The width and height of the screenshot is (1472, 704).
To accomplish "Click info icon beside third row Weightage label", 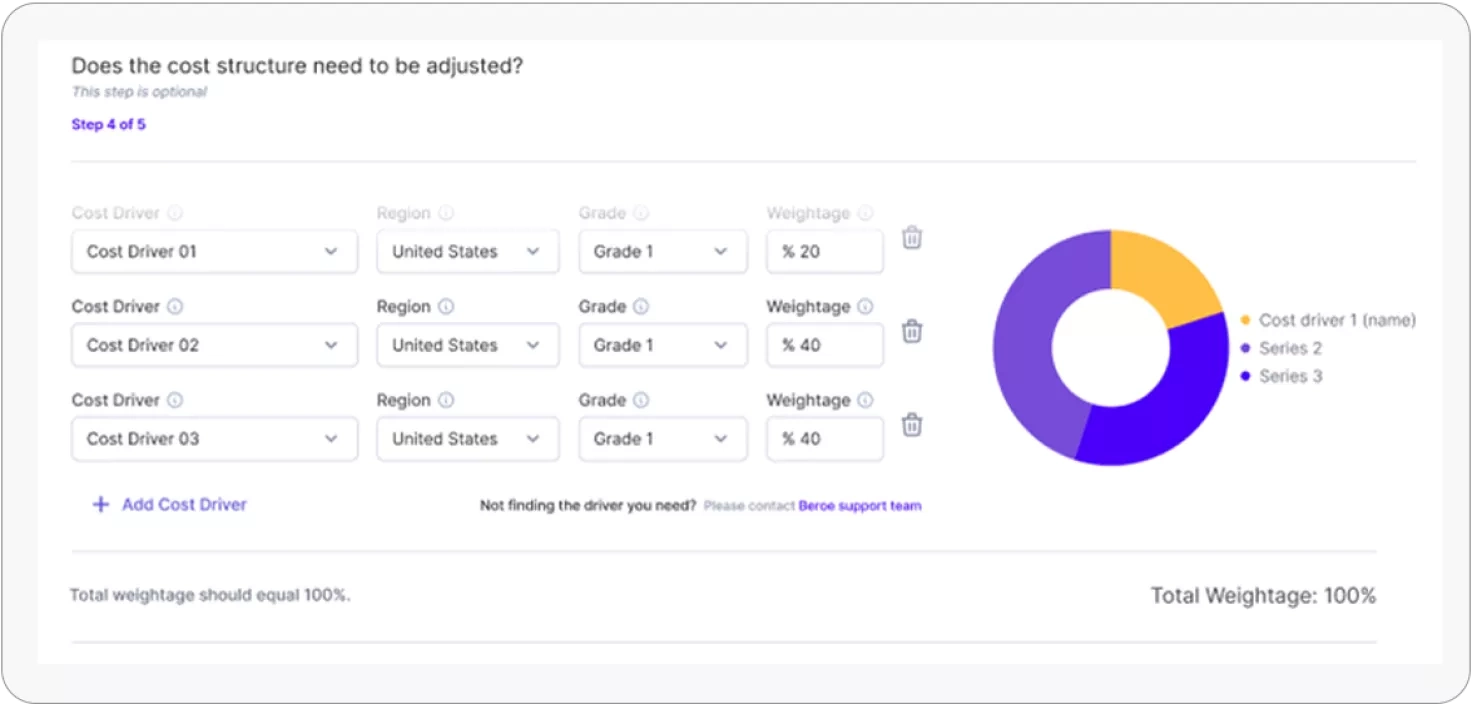I will tap(865, 400).
